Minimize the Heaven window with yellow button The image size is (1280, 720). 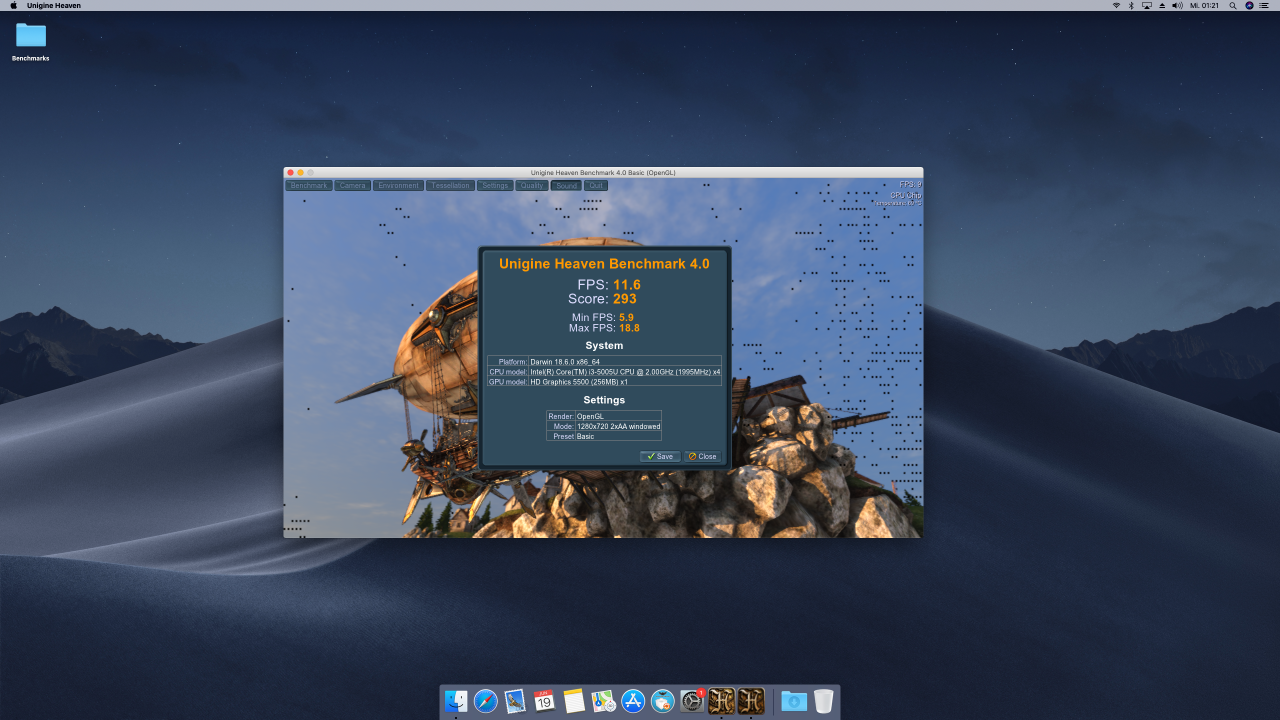(300, 172)
